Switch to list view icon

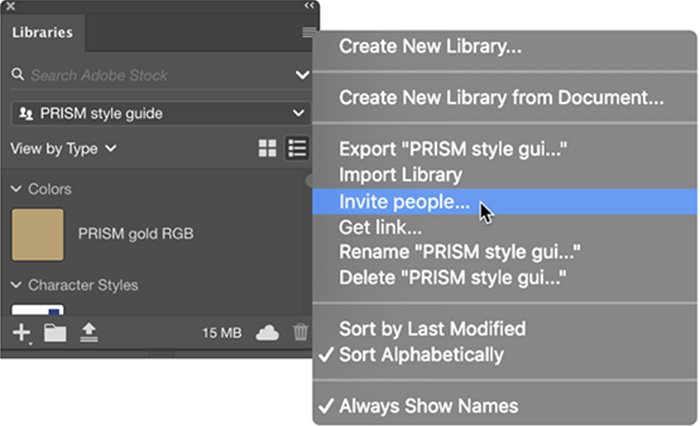click(297, 149)
